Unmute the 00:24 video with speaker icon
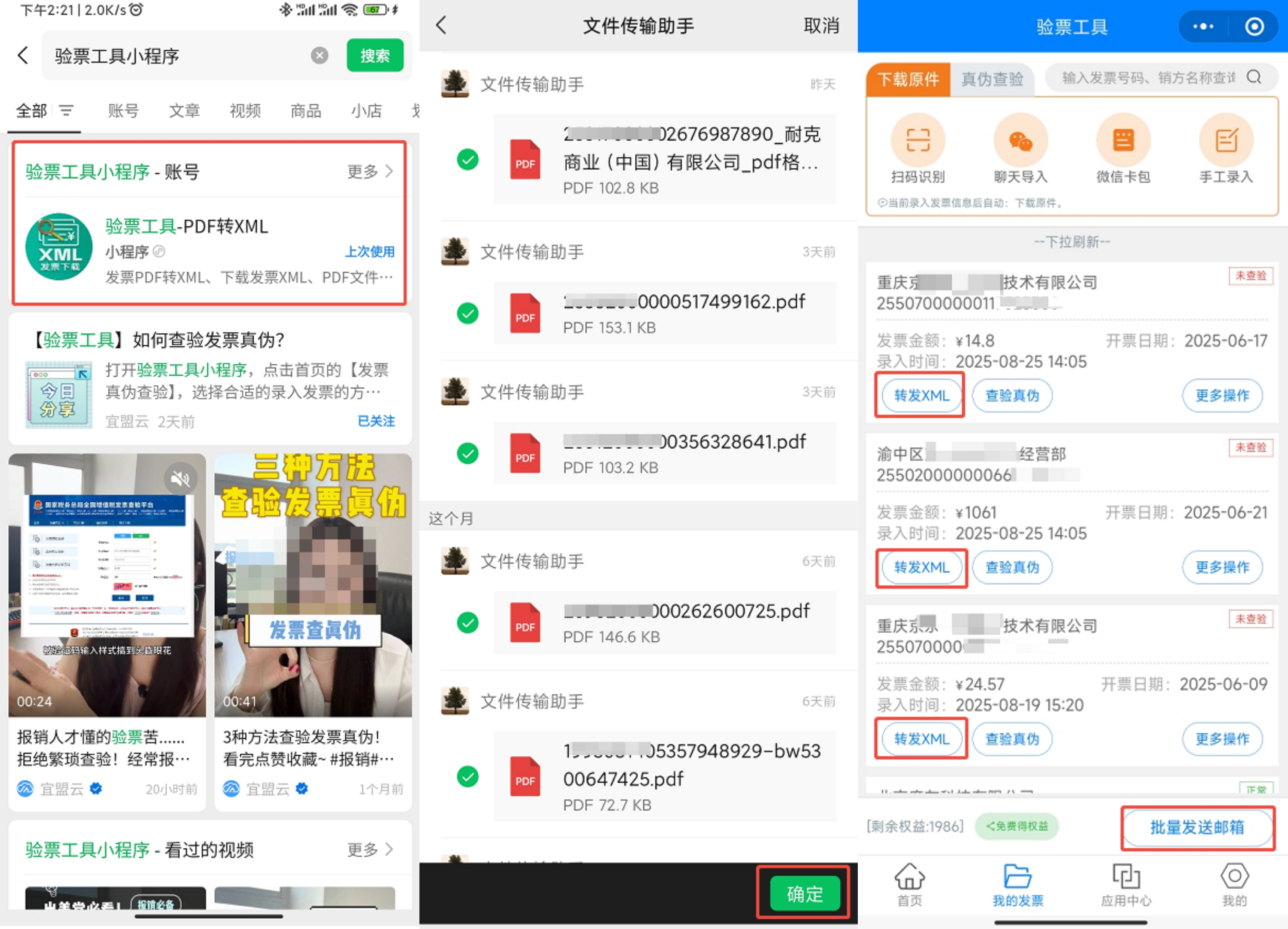 (181, 479)
